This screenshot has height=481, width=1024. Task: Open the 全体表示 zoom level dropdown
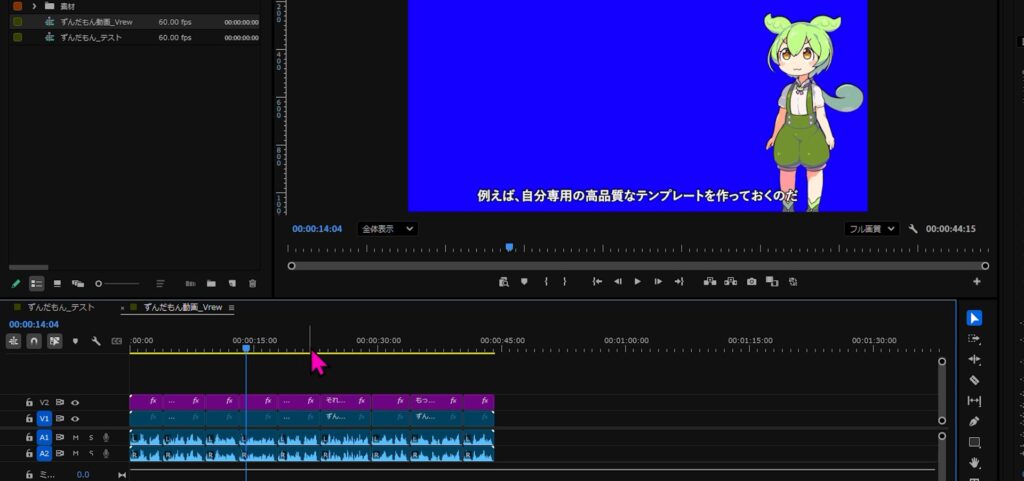click(387, 229)
